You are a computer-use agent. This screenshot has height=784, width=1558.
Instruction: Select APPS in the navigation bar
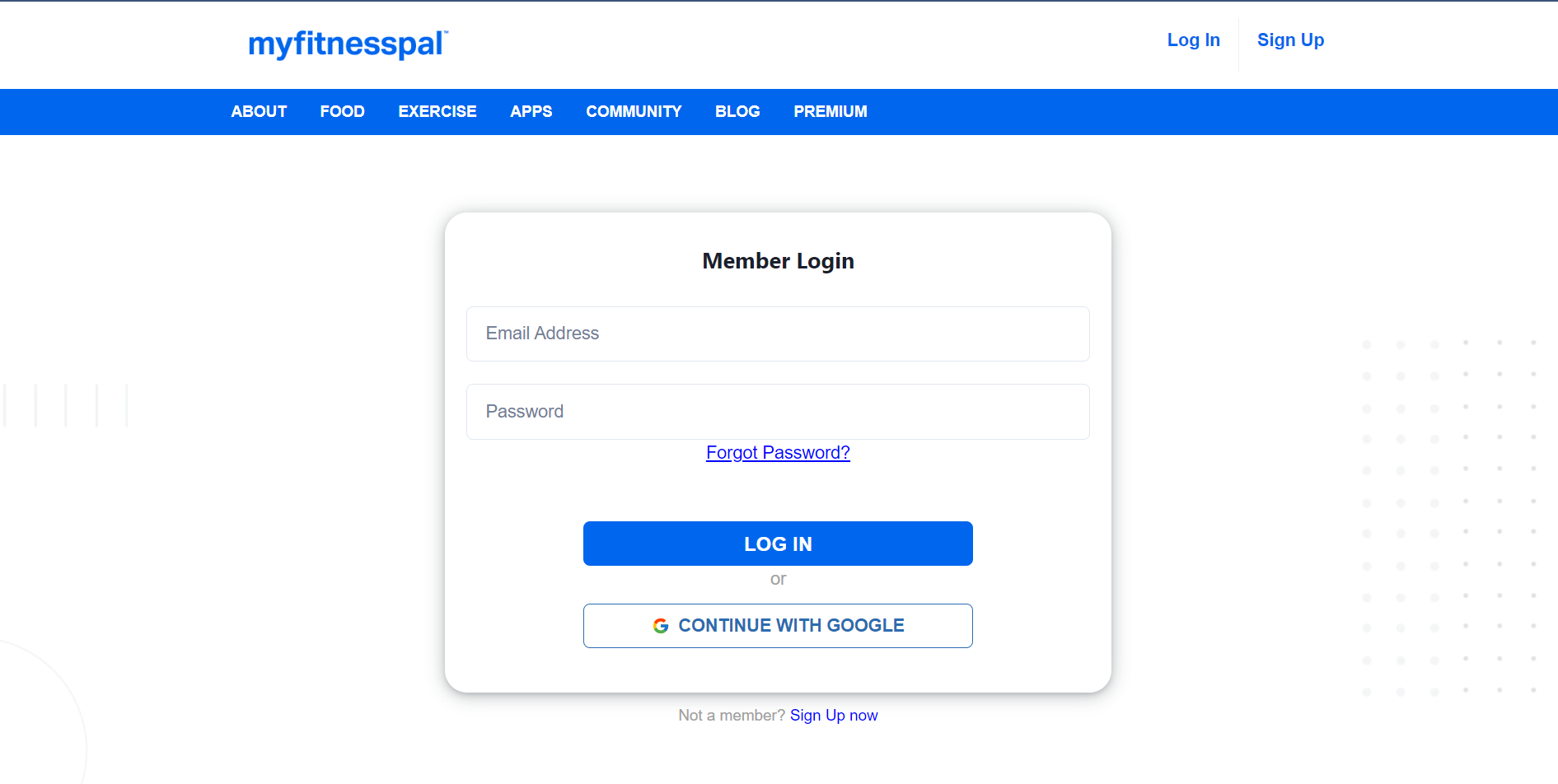531,111
